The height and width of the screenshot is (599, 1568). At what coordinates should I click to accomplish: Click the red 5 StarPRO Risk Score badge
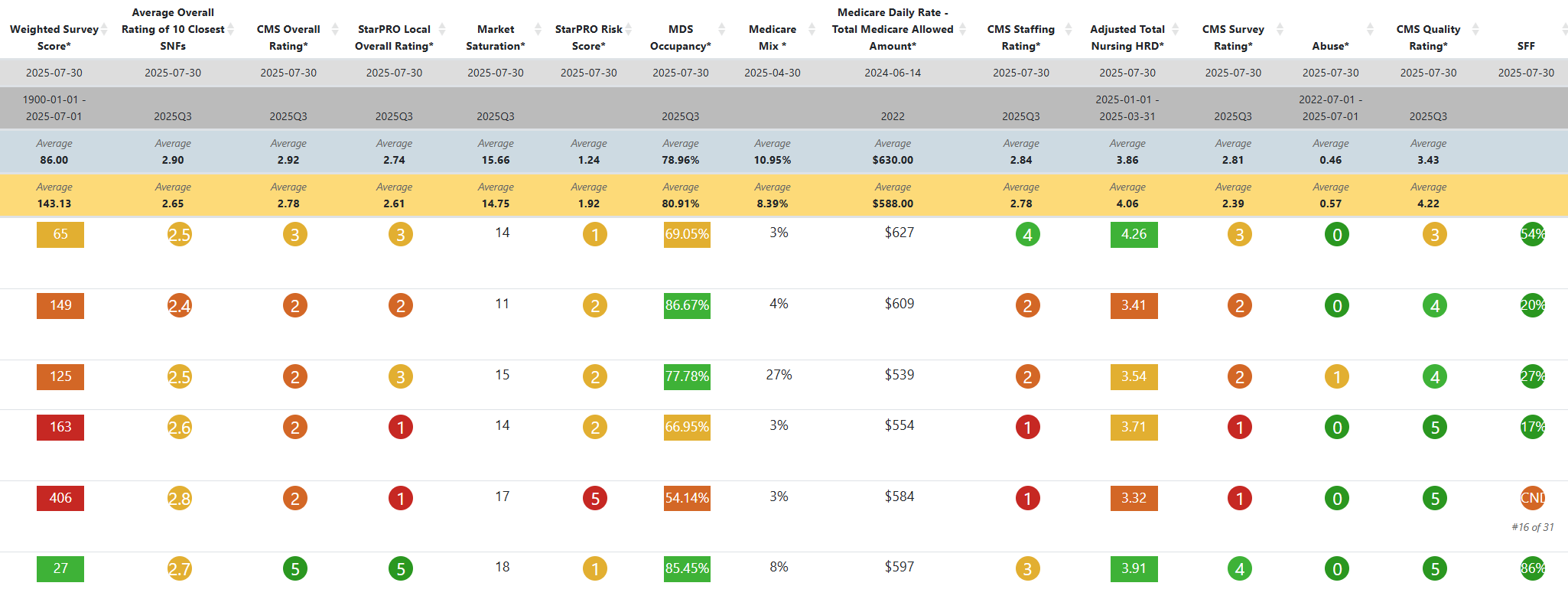tap(595, 499)
